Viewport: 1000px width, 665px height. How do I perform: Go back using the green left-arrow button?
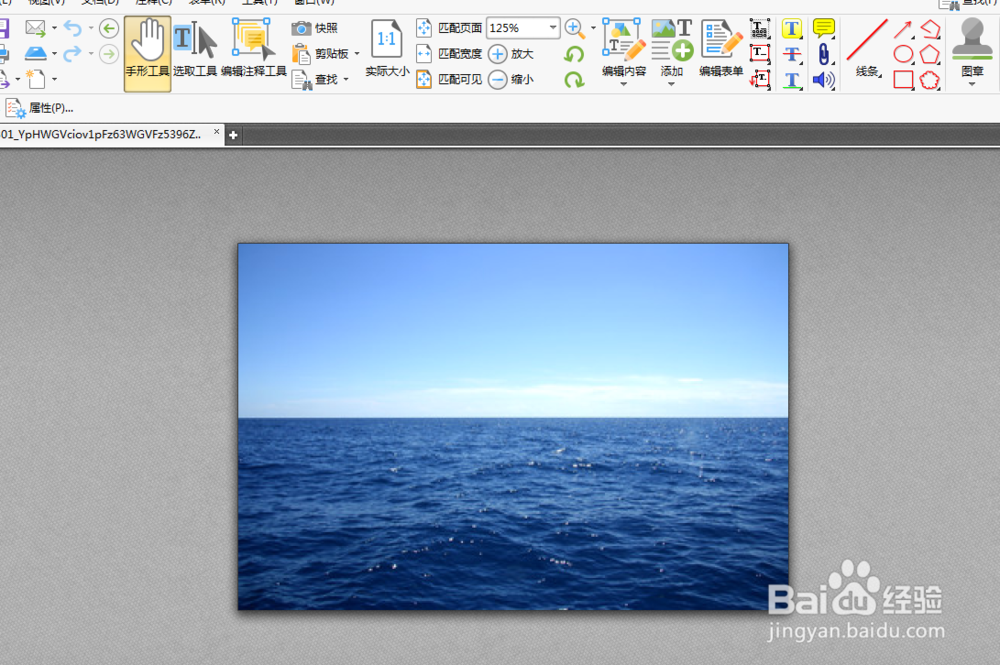coord(109,28)
